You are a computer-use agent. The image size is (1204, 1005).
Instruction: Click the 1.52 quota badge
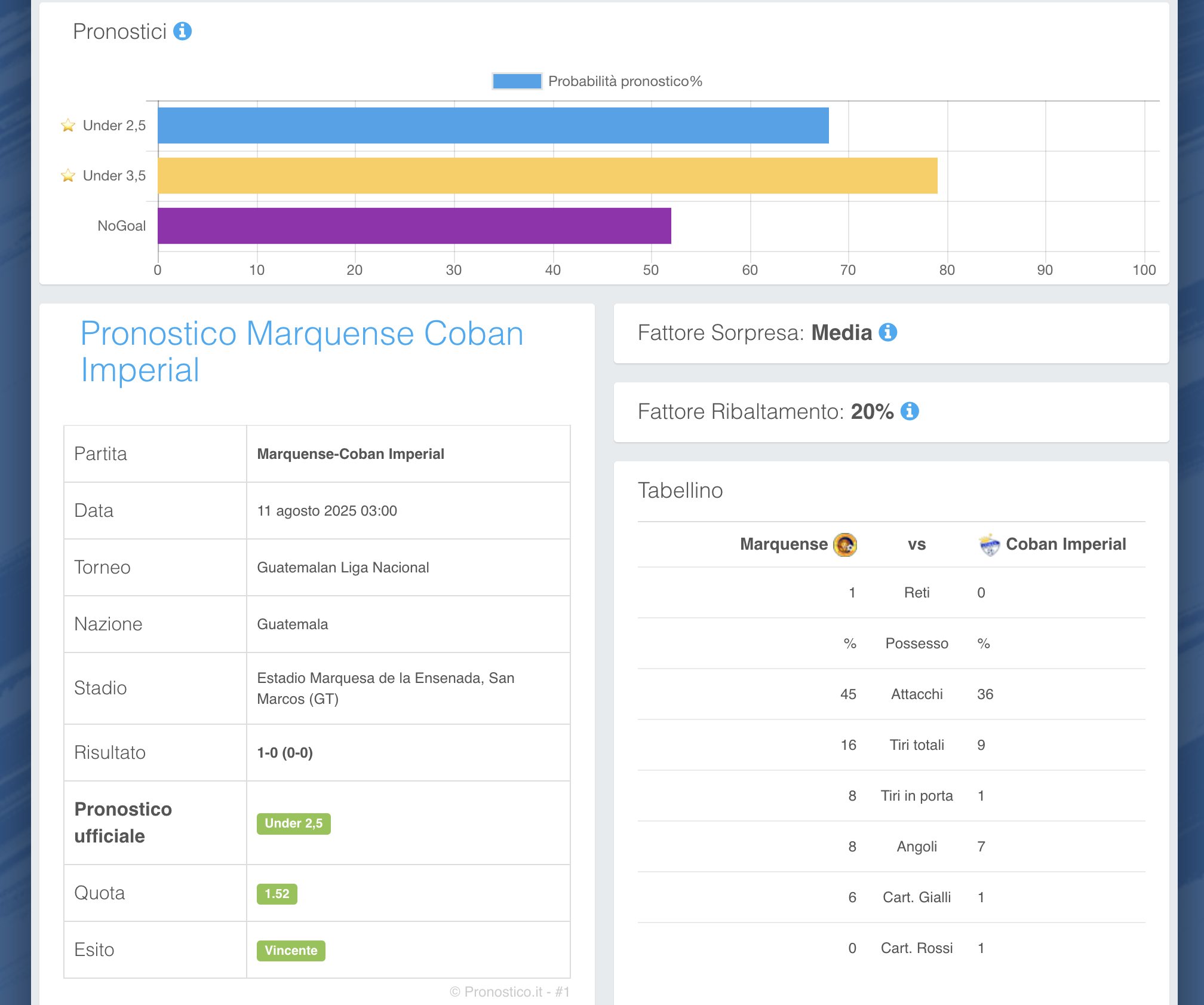click(x=277, y=894)
